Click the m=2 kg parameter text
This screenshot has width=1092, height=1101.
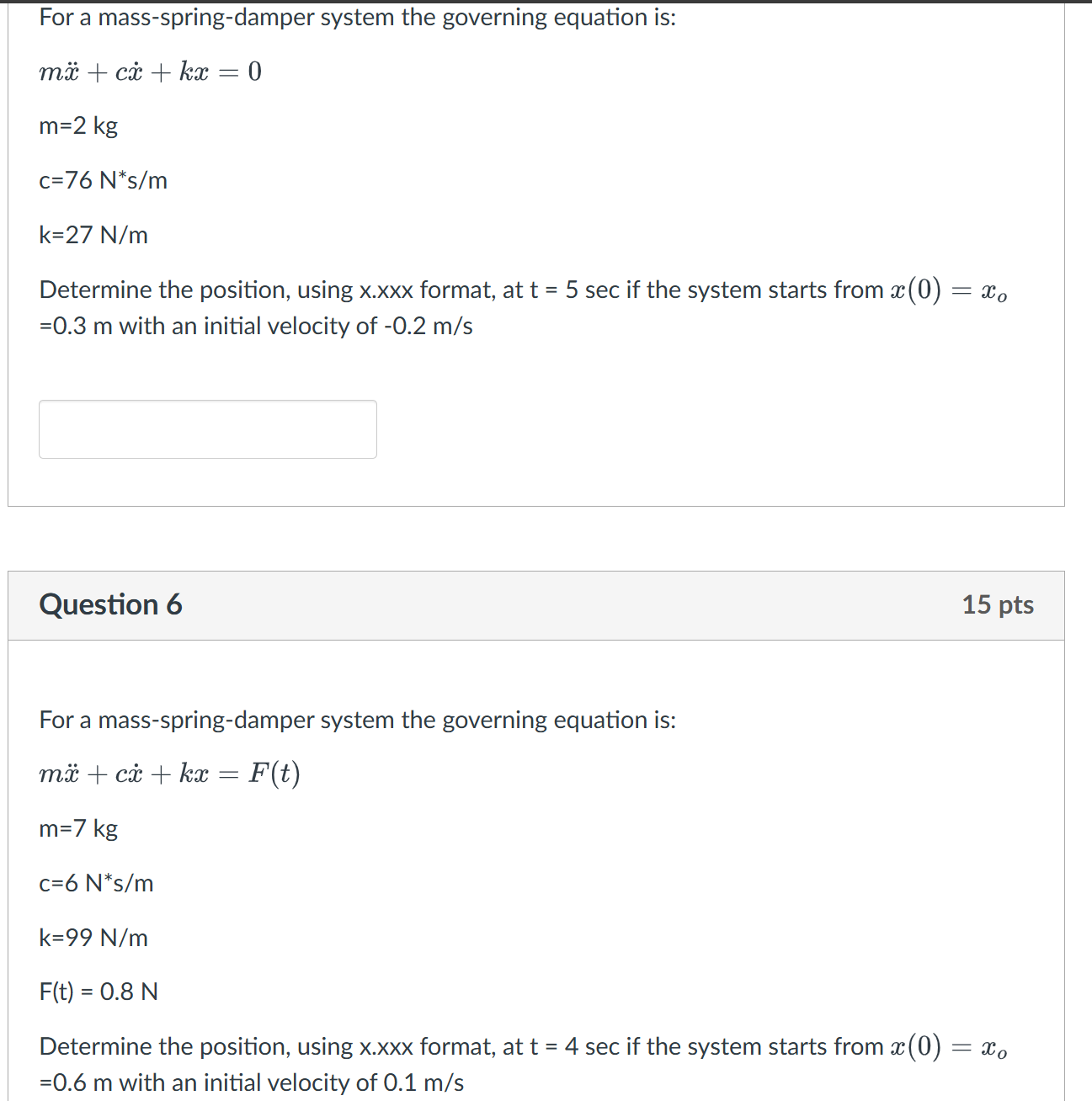(x=77, y=126)
